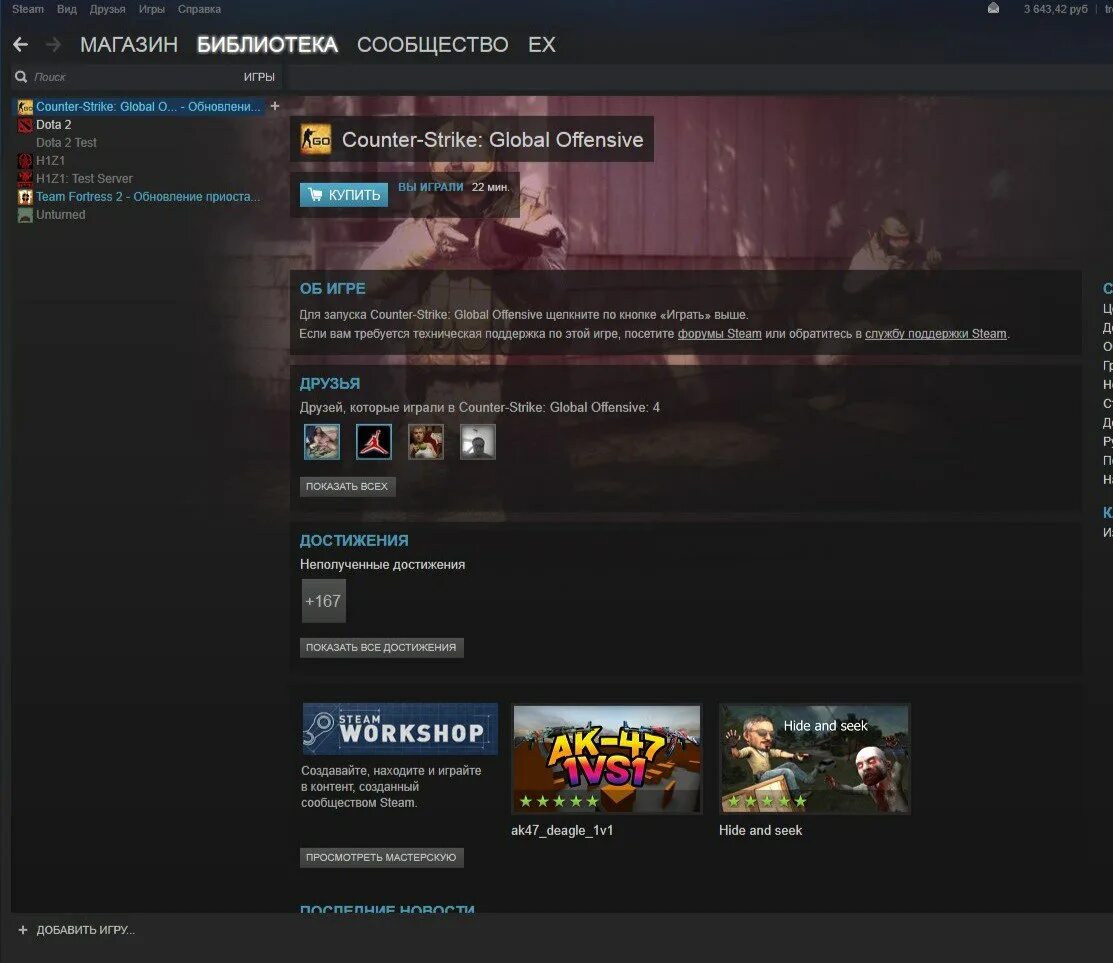The image size is (1113, 963).
Task: Click ДОБАВИТЬ ИГРУ at the bottom
Action: 85,930
